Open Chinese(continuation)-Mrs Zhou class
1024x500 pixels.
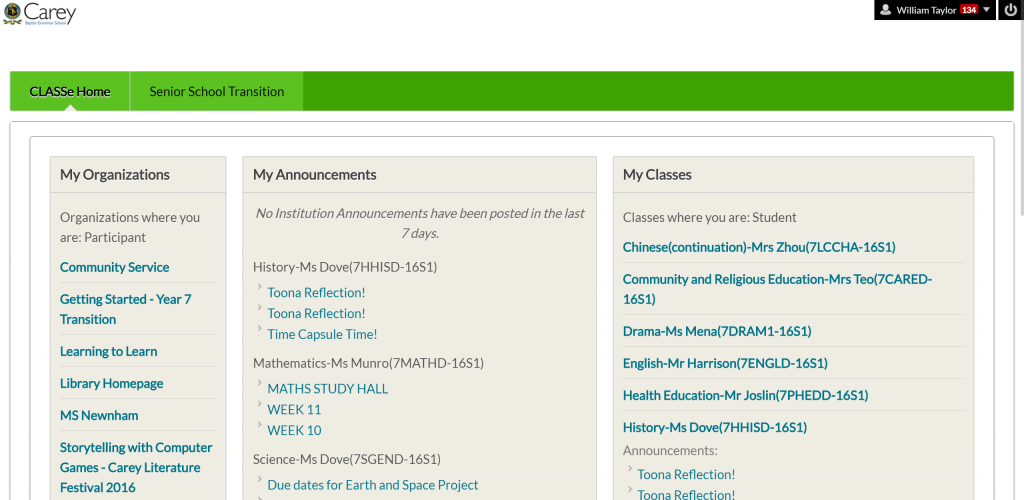pos(759,247)
